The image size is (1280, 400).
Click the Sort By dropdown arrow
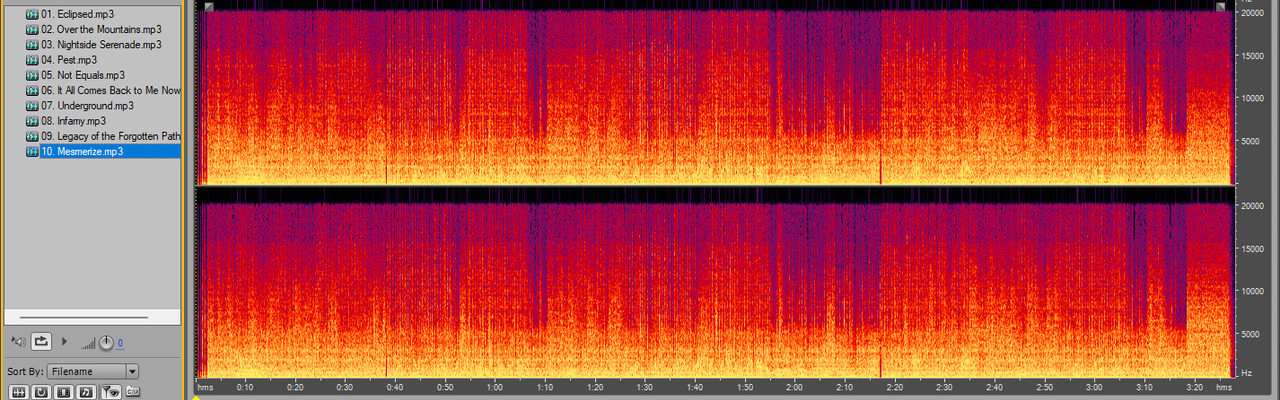pyautogui.click(x=132, y=371)
